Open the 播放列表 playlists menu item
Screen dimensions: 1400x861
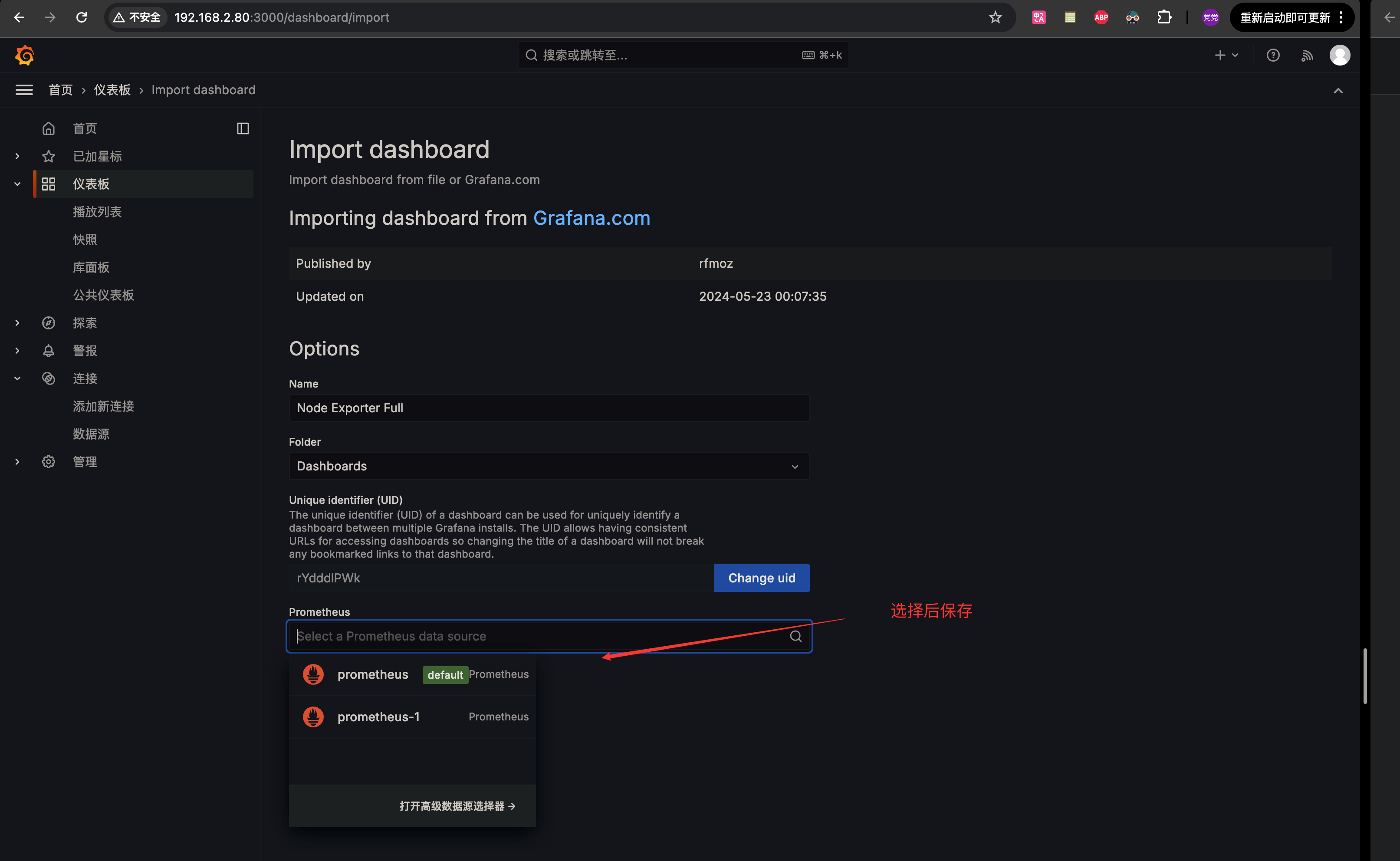tap(97, 212)
